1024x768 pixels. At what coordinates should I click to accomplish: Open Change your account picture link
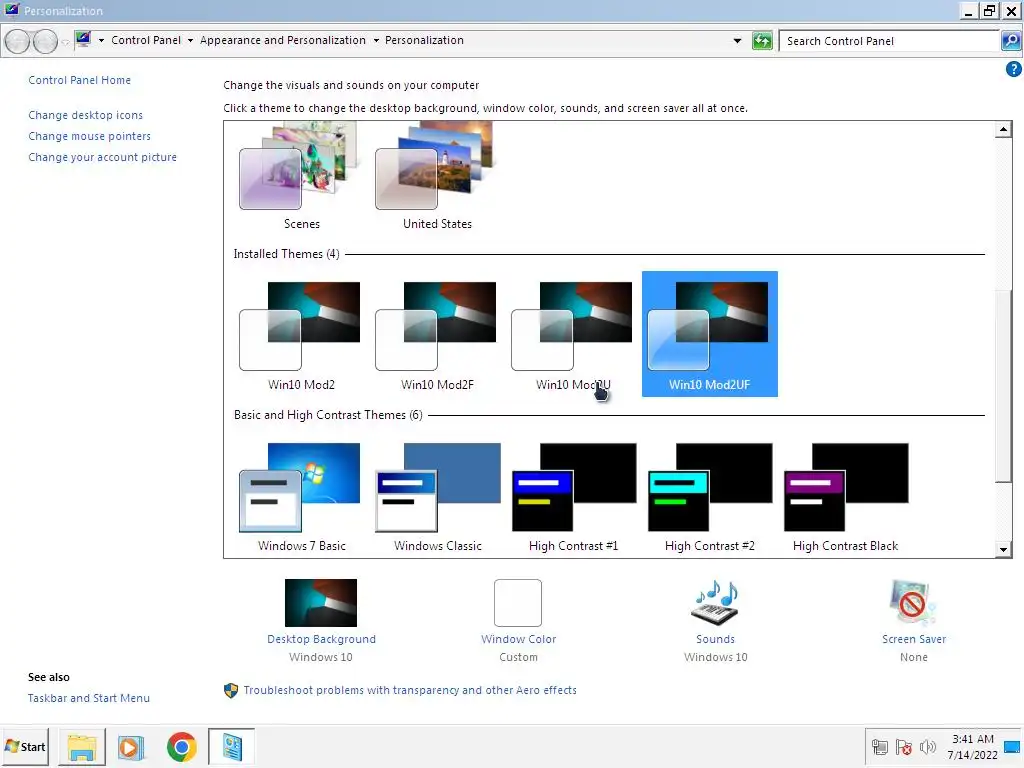tap(103, 157)
